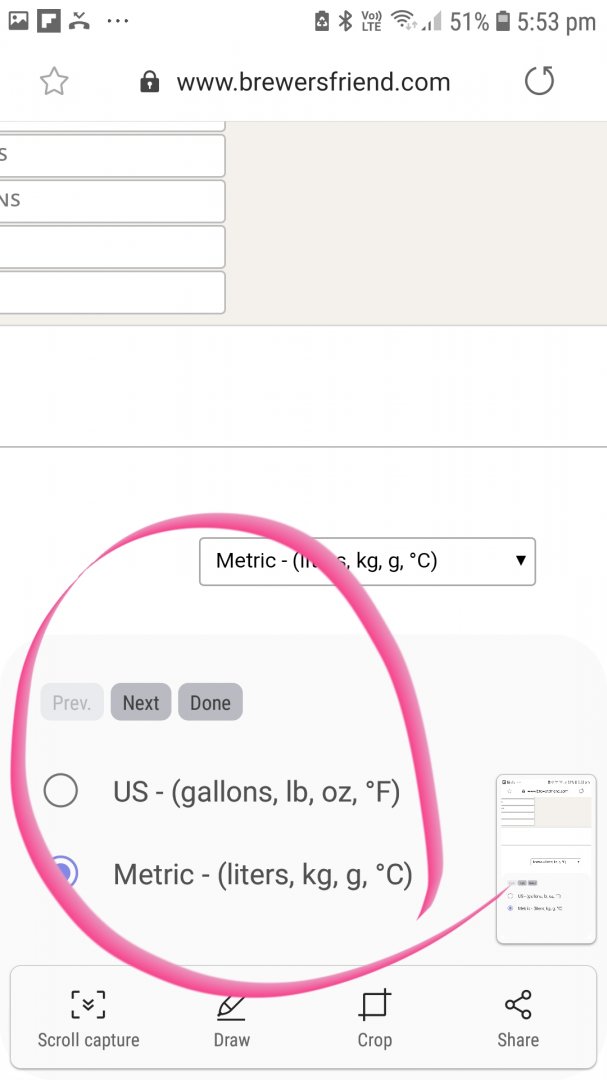607x1080 pixels.
Task: Tap the dropdown arrow on units selector
Action: coord(520,560)
